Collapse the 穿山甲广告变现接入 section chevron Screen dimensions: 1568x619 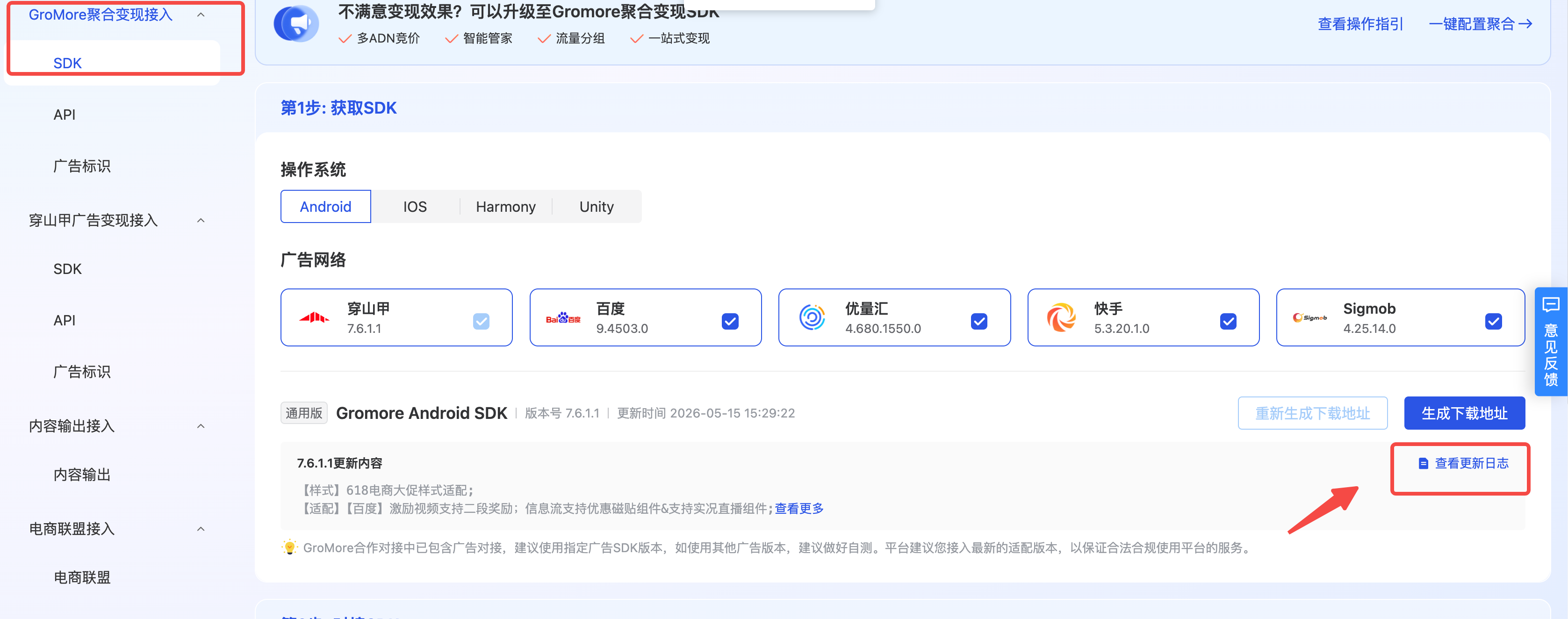pyautogui.click(x=201, y=220)
